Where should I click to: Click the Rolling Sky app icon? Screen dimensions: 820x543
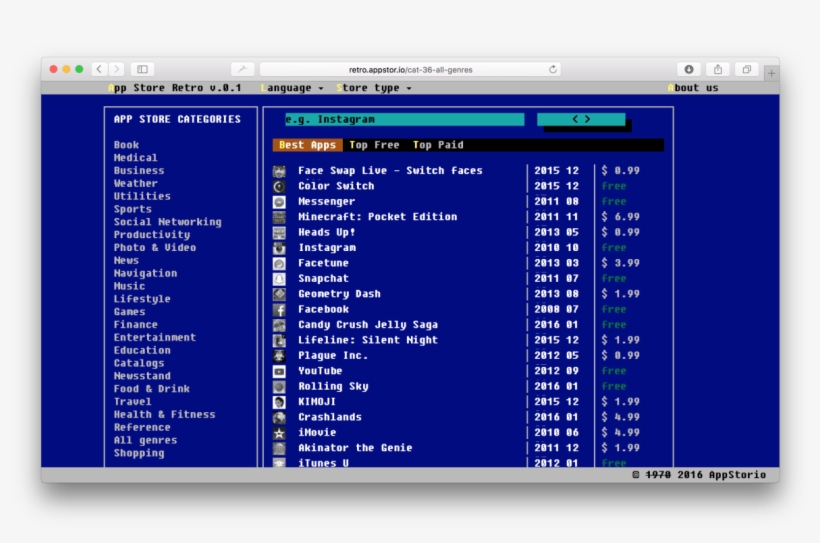279,387
